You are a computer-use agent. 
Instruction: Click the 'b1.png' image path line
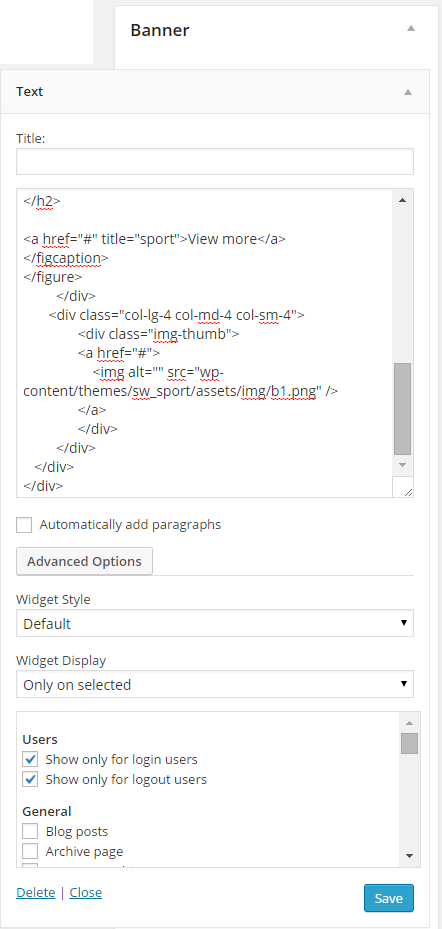181,391
